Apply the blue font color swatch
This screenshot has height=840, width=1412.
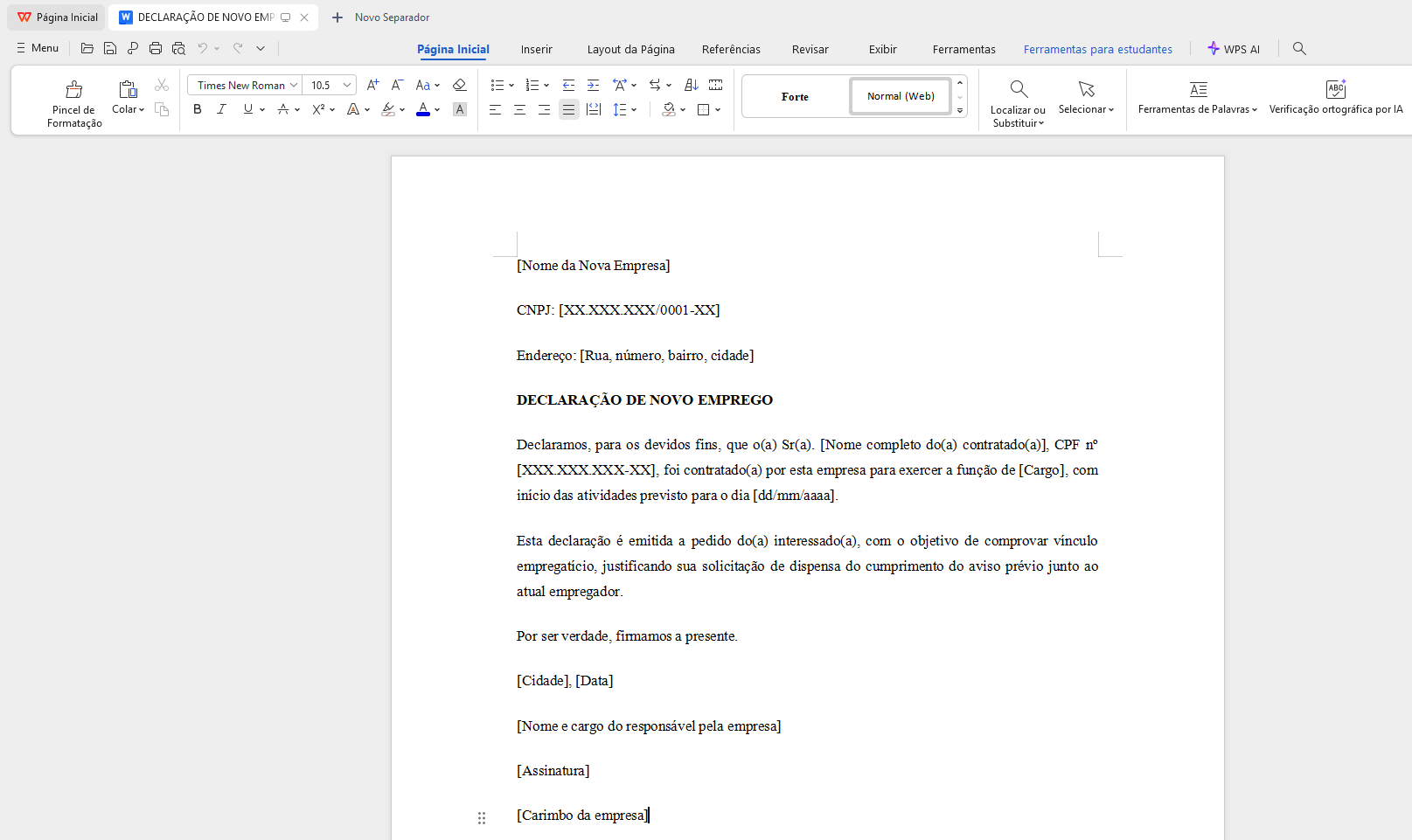[423, 109]
